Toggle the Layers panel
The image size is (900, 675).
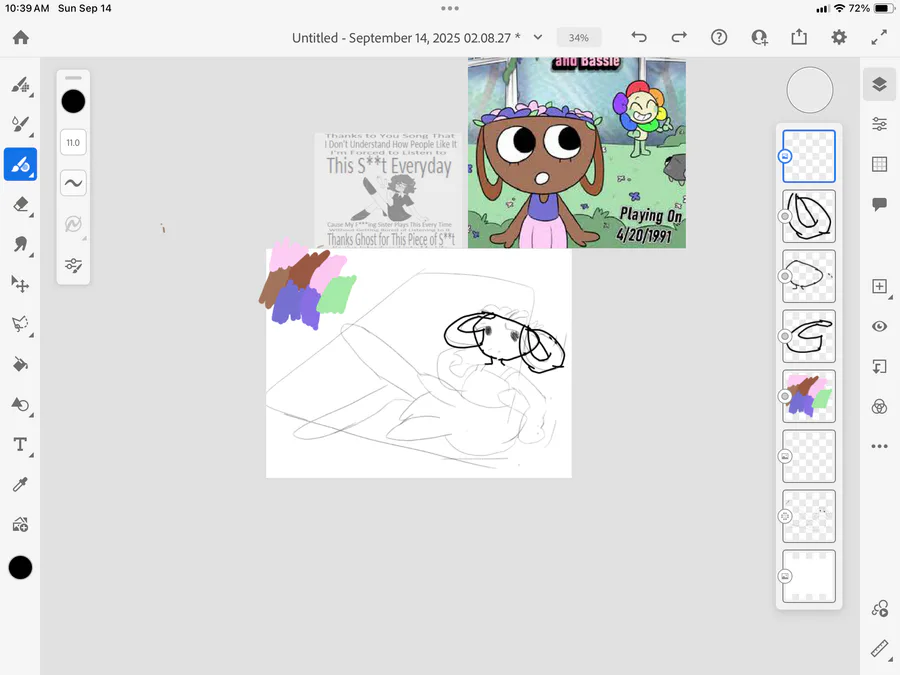click(879, 85)
